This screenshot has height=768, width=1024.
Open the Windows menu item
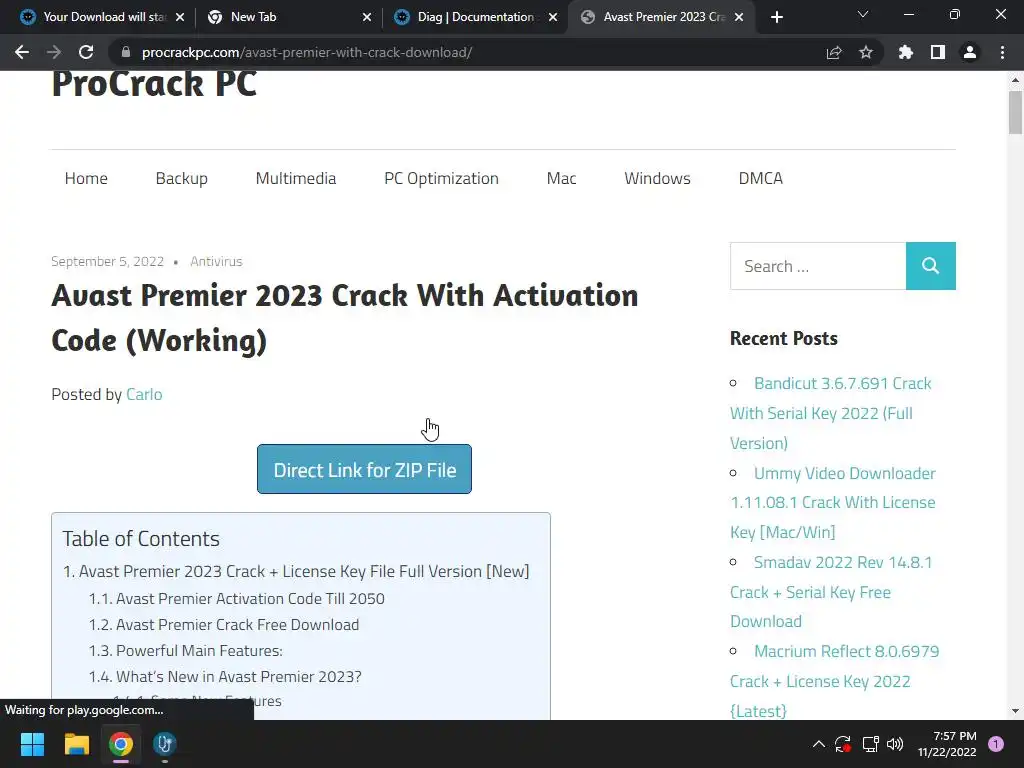657,178
